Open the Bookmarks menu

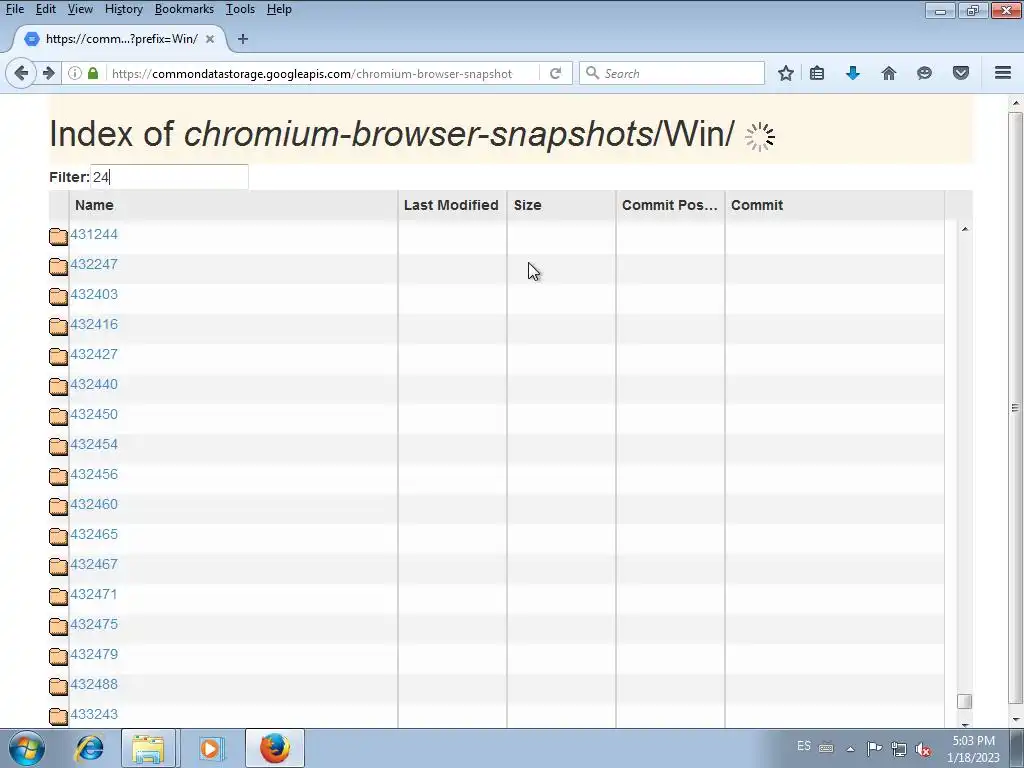tap(184, 9)
